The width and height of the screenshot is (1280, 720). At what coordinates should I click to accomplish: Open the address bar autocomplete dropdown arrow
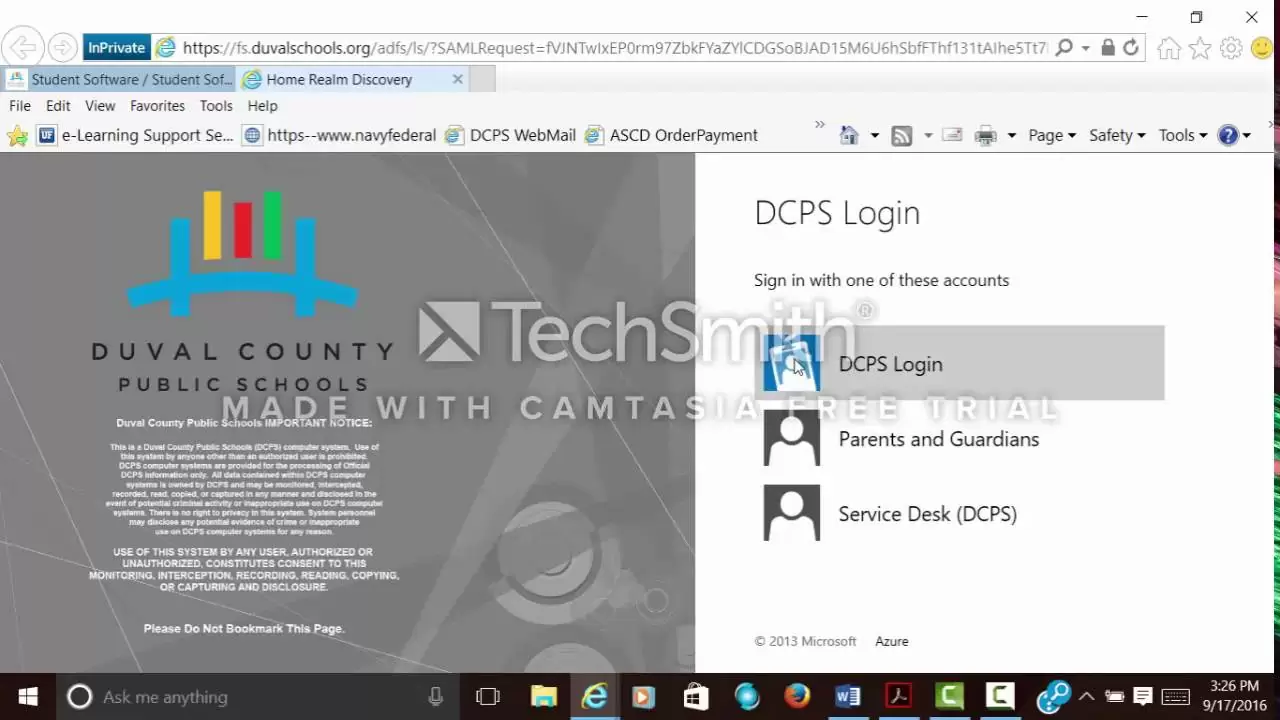tap(1085, 48)
